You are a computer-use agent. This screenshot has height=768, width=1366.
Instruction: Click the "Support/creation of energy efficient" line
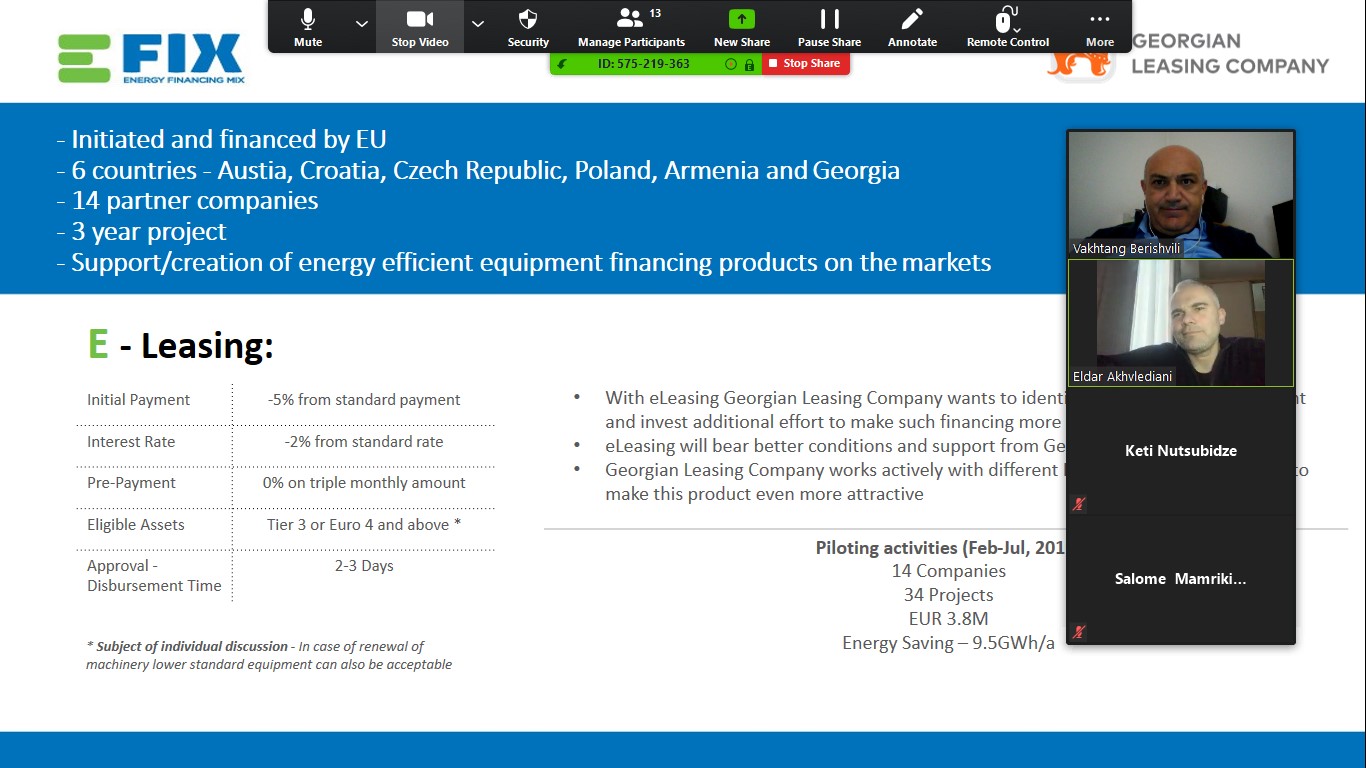pos(524,263)
